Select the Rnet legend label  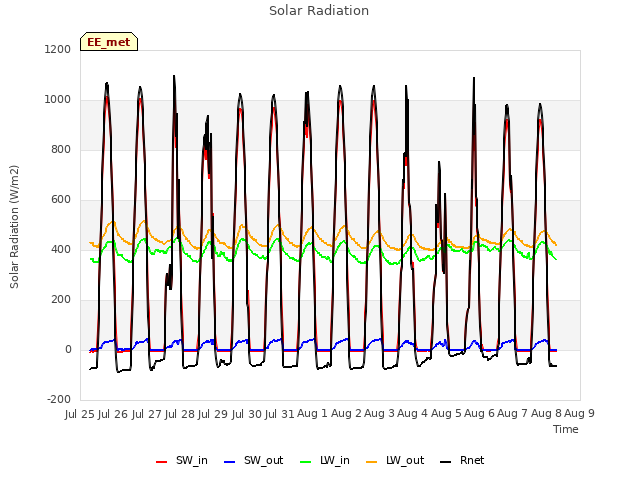pyautogui.click(x=472, y=460)
